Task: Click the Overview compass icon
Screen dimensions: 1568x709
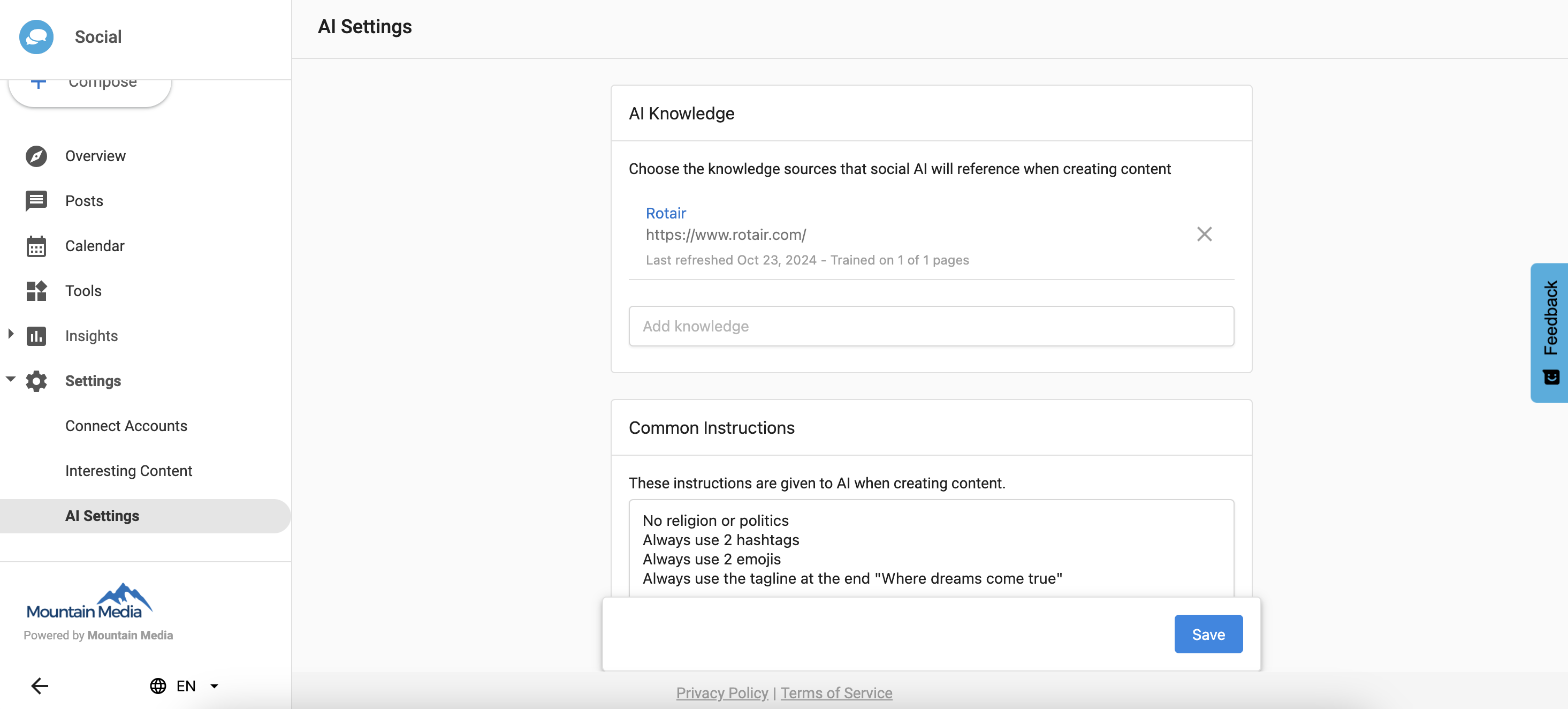Action: tap(36, 156)
